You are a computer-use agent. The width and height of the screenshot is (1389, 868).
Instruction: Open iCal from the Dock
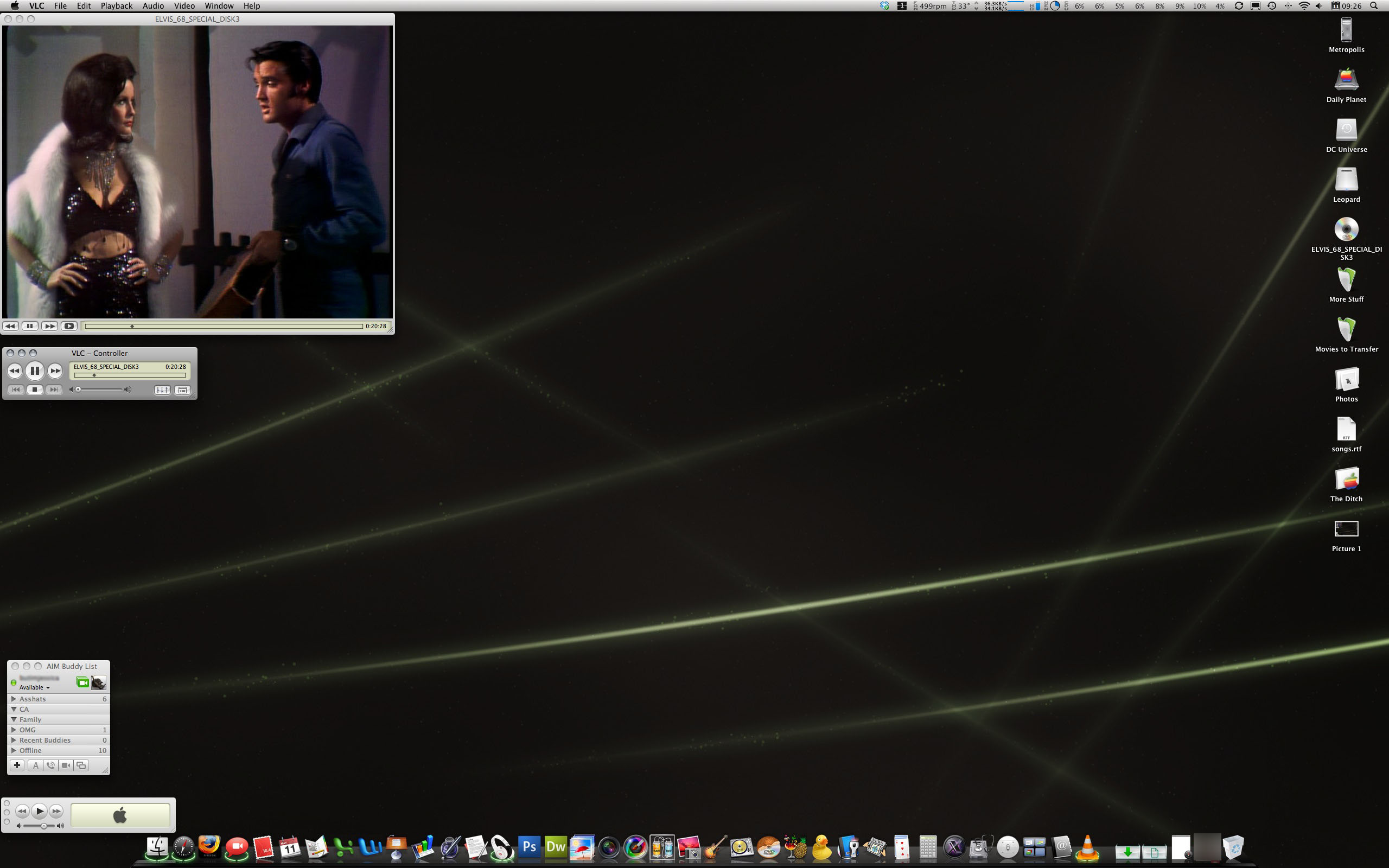(x=290, y=847)
